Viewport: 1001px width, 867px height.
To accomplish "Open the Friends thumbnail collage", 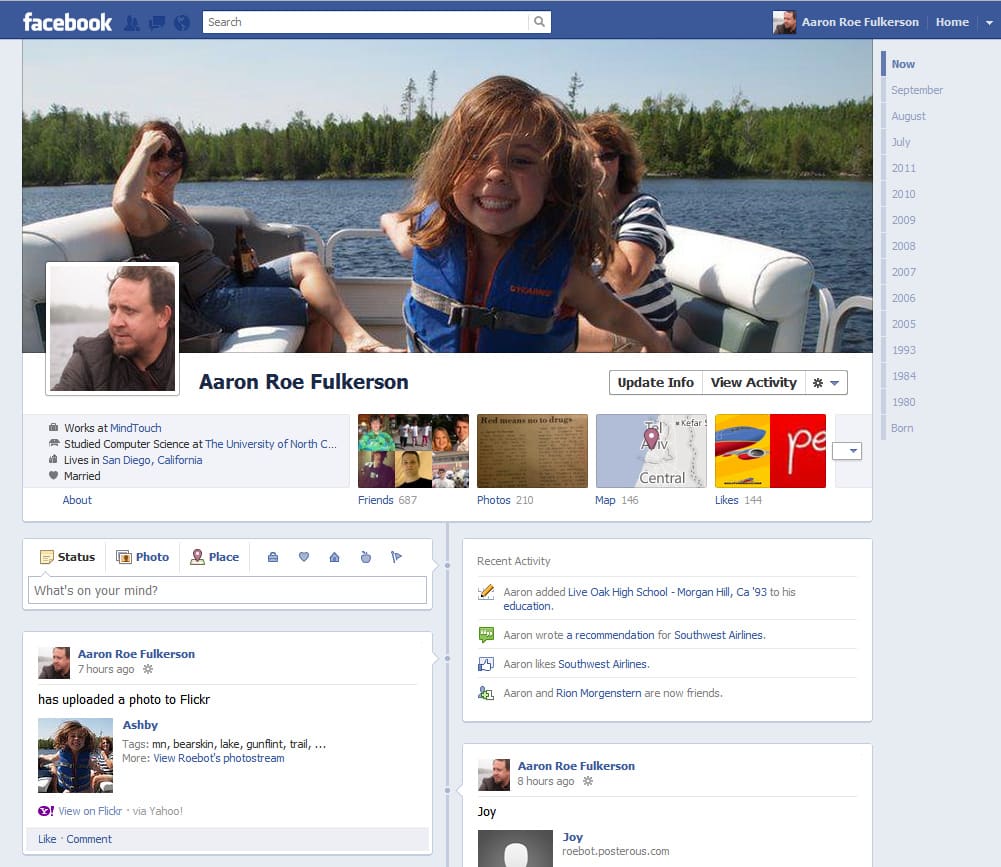I will 413,451.
